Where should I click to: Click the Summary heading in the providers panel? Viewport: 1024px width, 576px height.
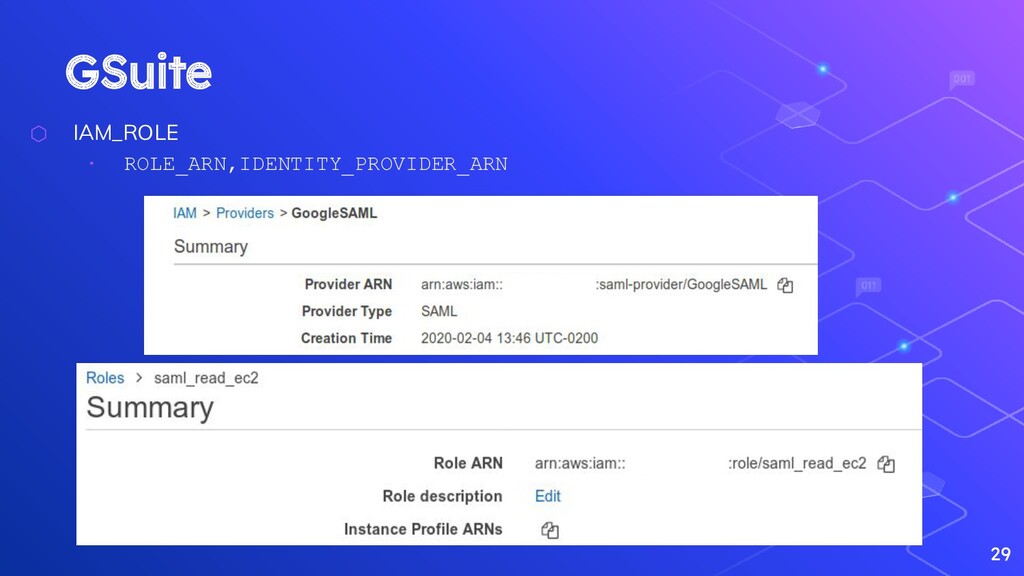(x=211, y=247)
